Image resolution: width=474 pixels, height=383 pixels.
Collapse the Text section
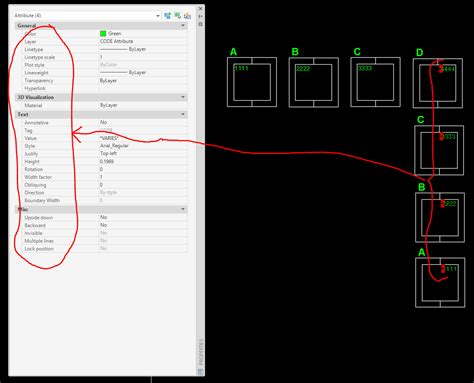pyautogui.click(x=183, y=114)
